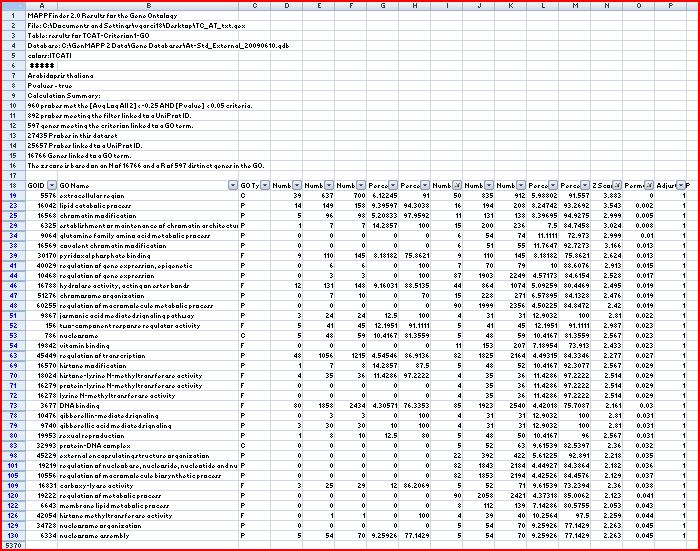Select row header 18

(11, 186)
